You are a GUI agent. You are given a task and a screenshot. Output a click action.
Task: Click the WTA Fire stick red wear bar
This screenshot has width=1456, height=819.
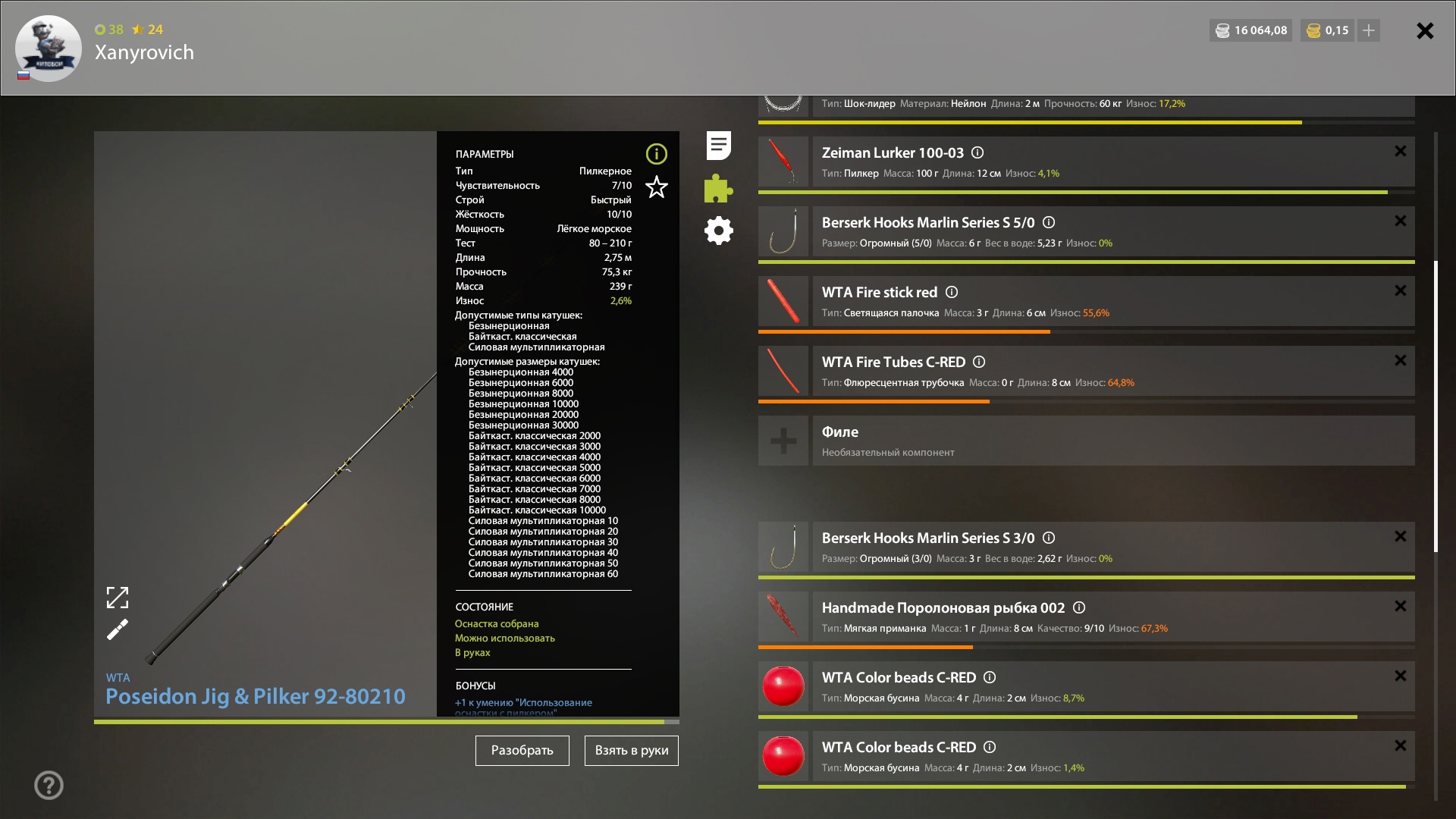coord(1086,332)
